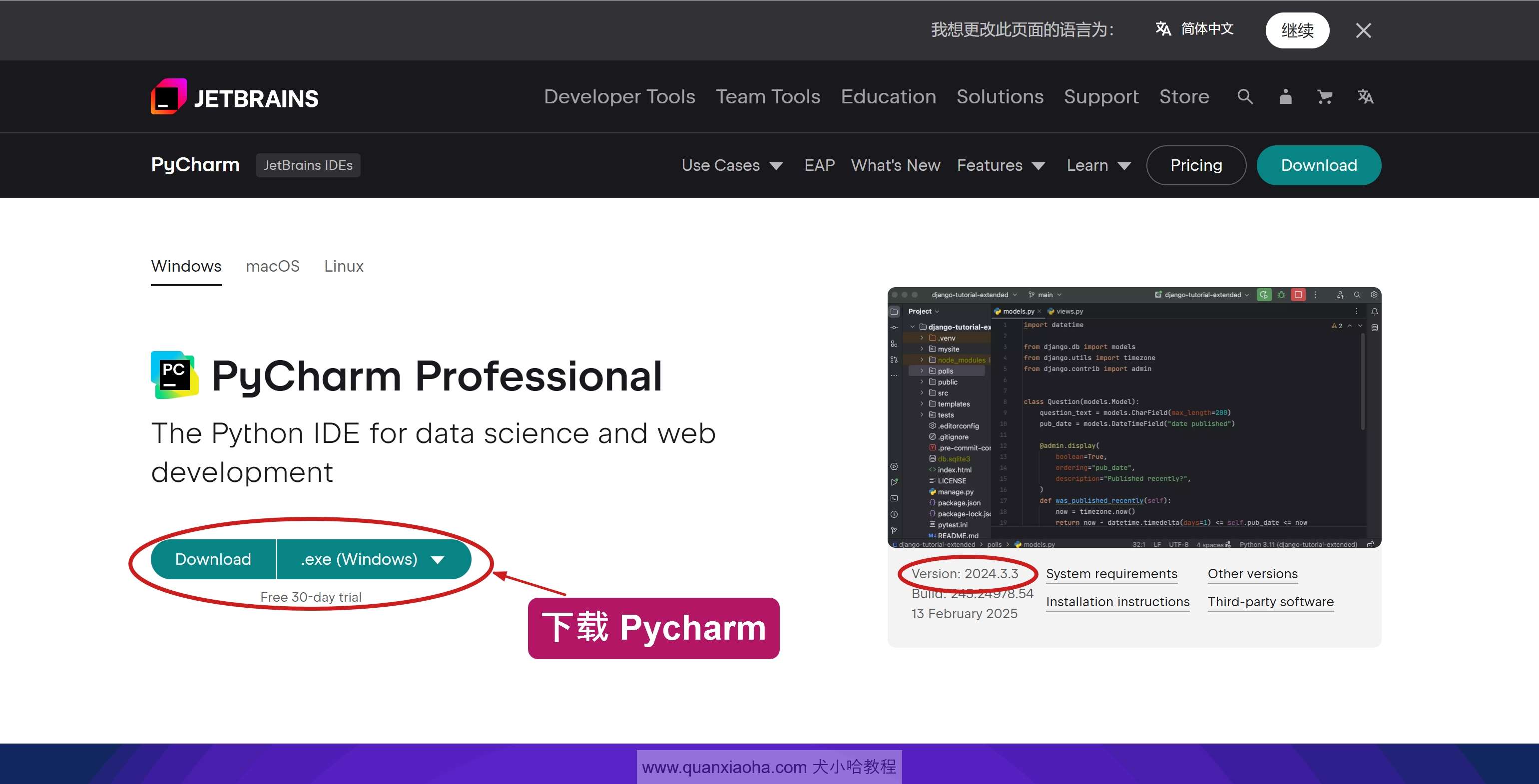Click the 'Version: 2024.3.3' text
The image size is (1539, 784).
(964, 574)
